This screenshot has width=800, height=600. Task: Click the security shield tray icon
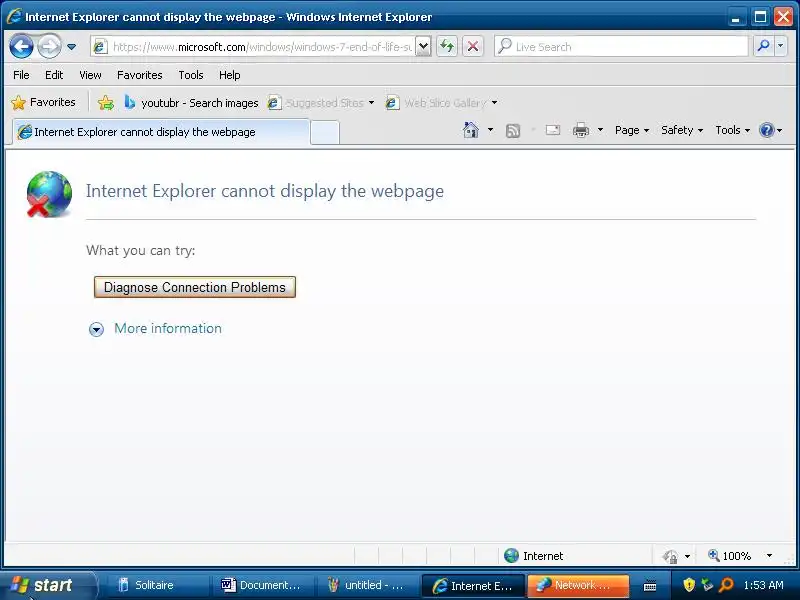(689, 585)
